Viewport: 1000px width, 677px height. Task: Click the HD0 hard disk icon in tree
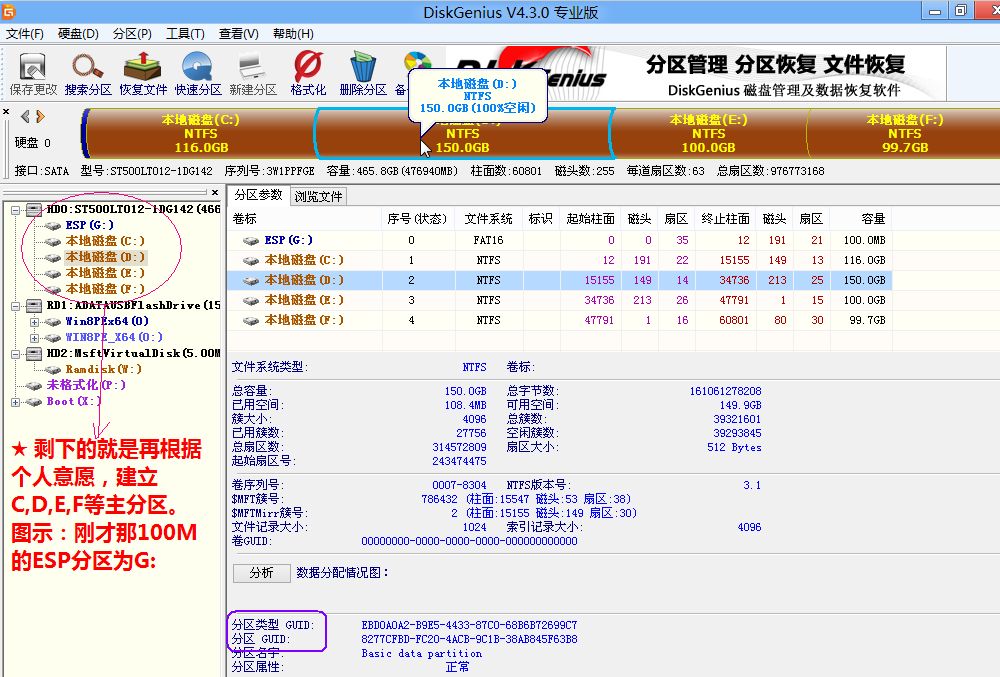point(33,208)
